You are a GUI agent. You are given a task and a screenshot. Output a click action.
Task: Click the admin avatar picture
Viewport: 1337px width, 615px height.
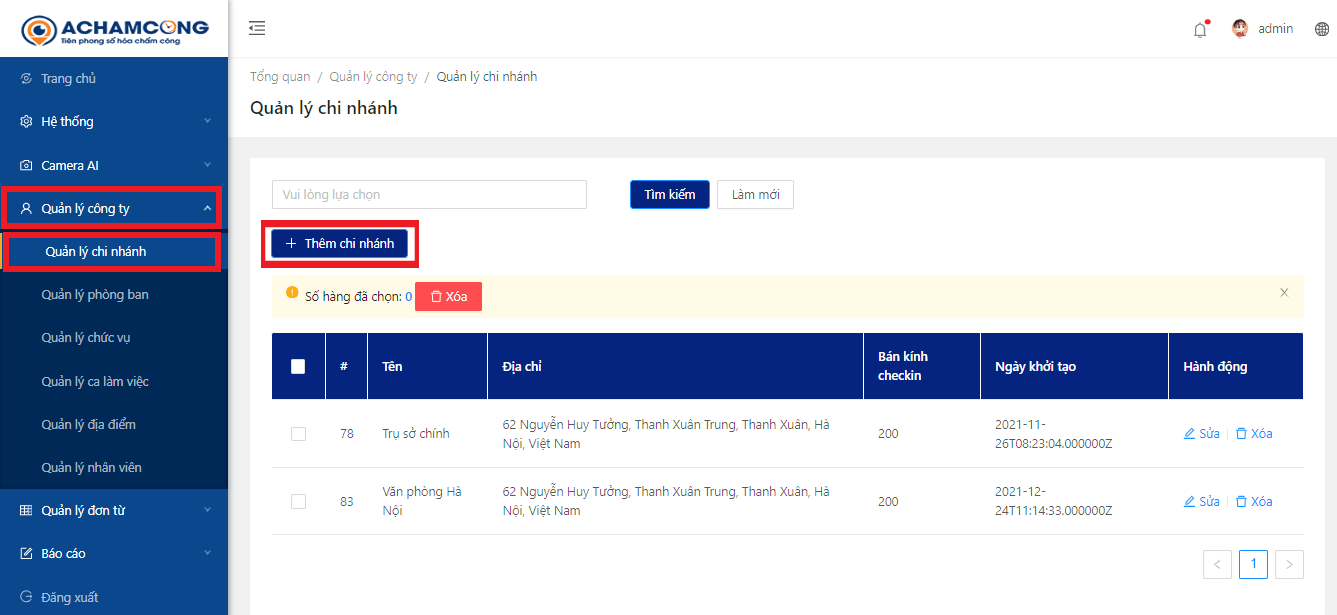tap(1240, 29)
